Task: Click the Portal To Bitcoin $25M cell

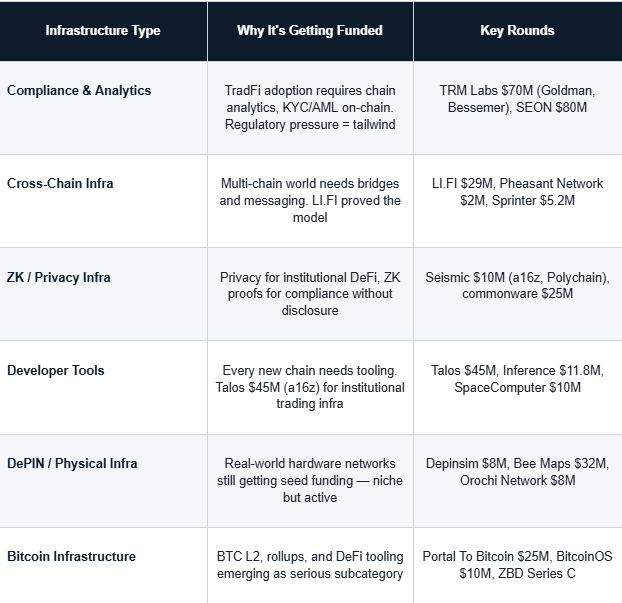Action: (x=517, y=565)
